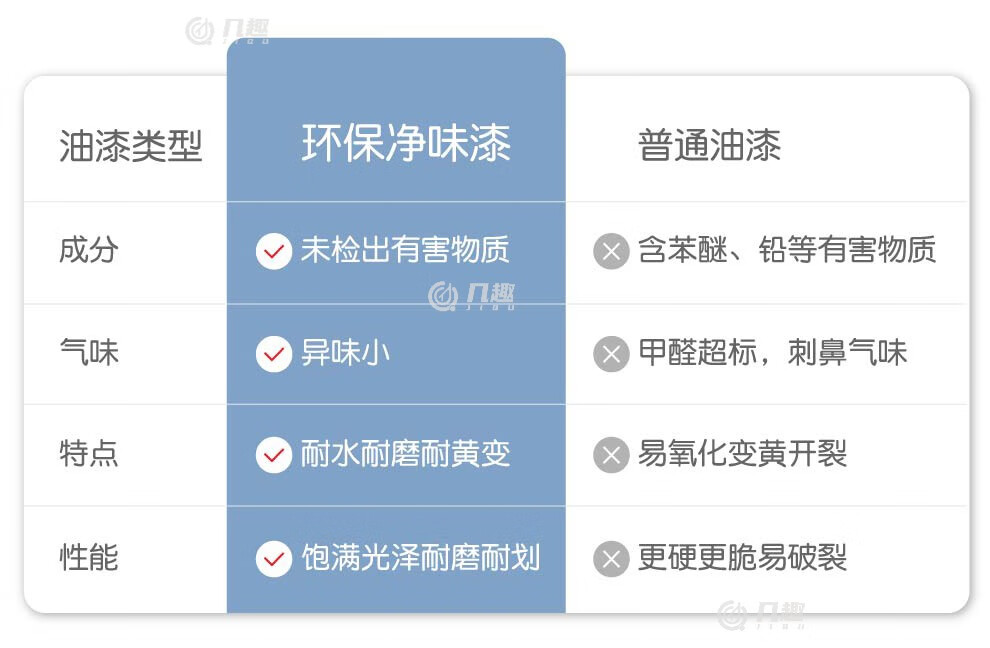990x648 pixels.
Task: Click the text 更硬更脆易破裂
Action: tap(742, 558)
